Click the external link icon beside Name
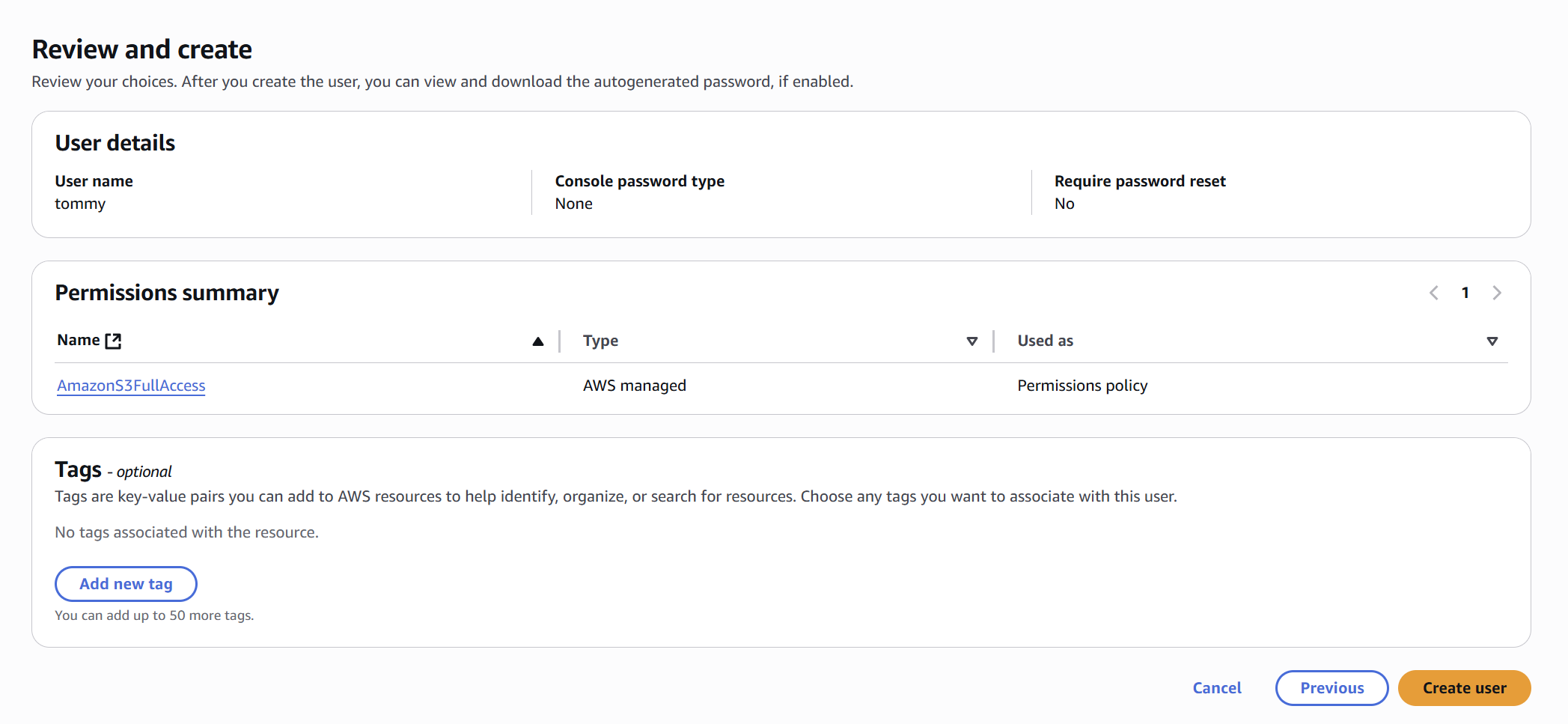The width and height of the screenshot is (1568, 724). point(113,341)
